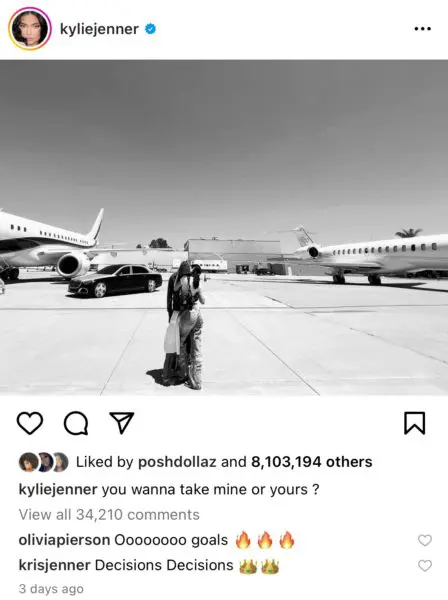
Task: Open oliviapierson's profile from comment
Action: click(x=64, y=540)
